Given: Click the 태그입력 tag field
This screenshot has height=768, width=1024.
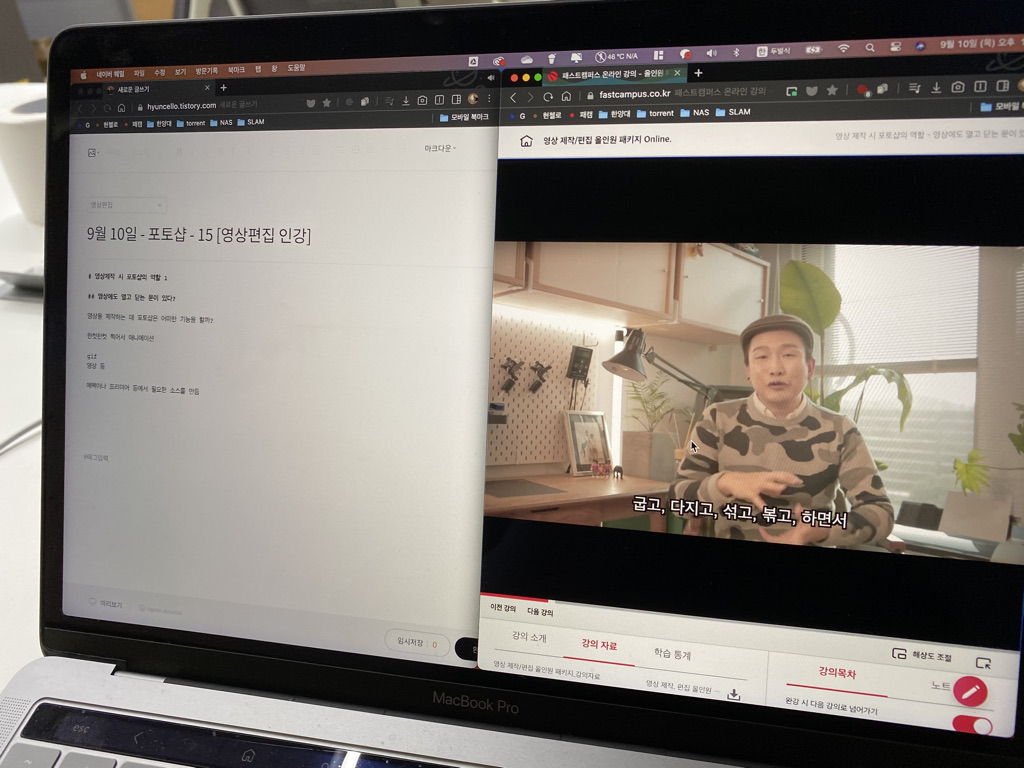Looking at the screenshot, I should click(x=96, y=458).
